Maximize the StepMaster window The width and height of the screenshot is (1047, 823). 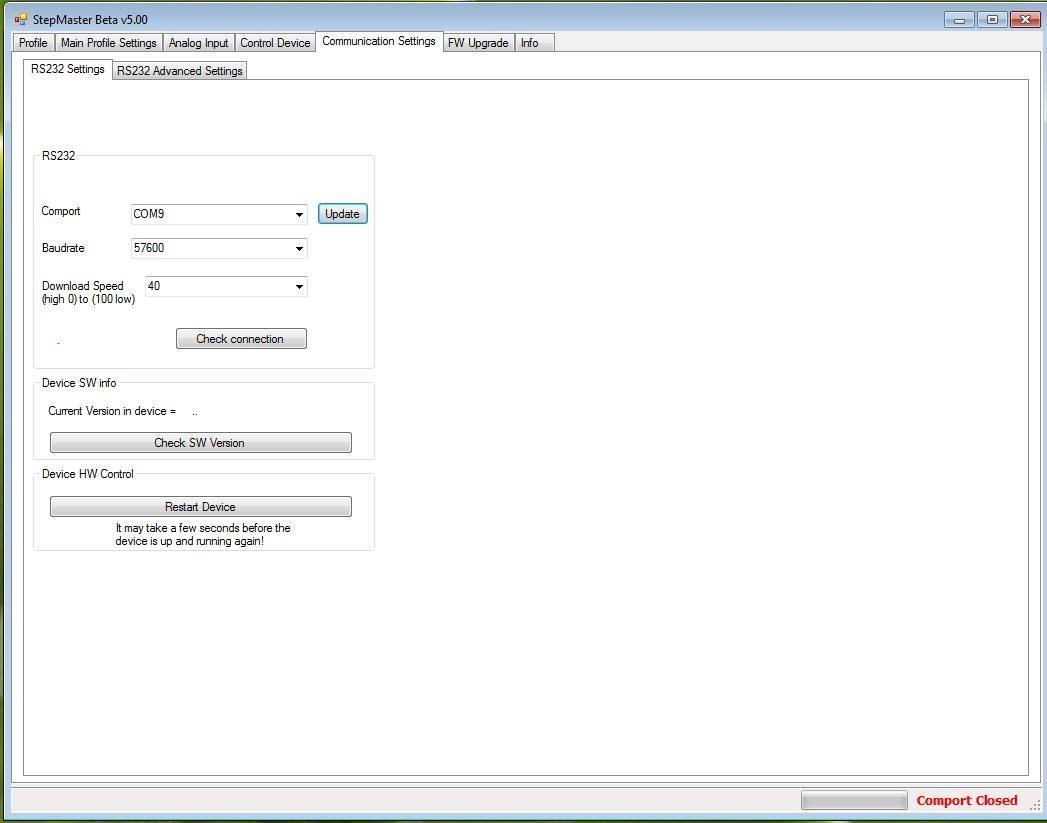coord(992,19)
